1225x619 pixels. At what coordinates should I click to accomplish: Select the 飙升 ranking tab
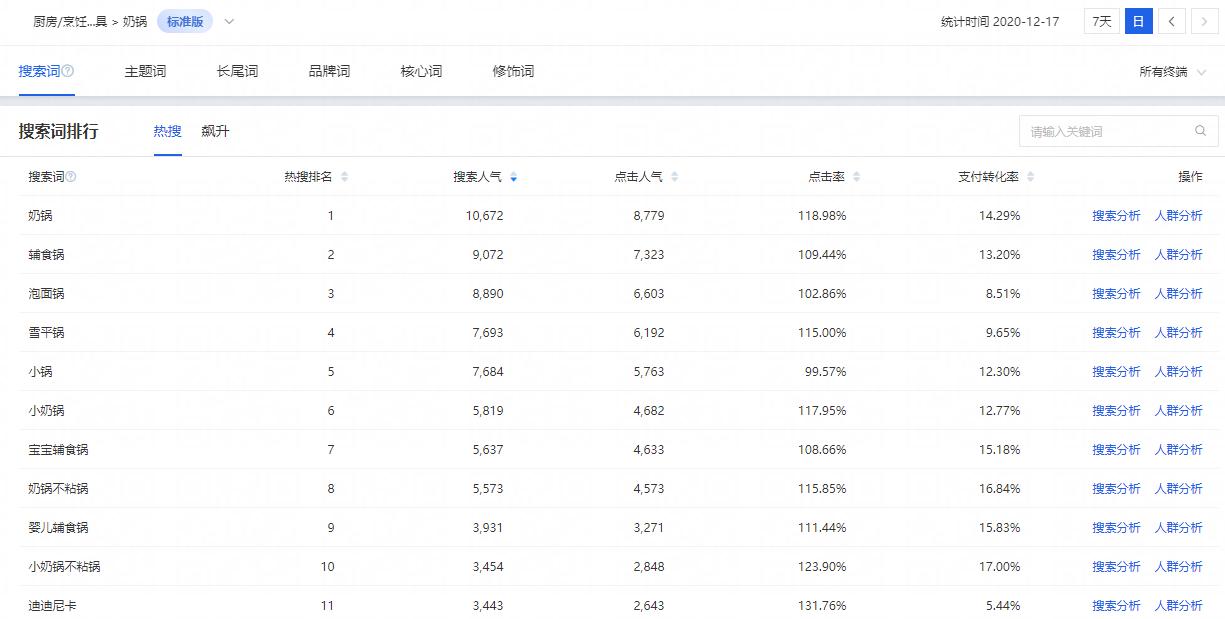(215, 131)
